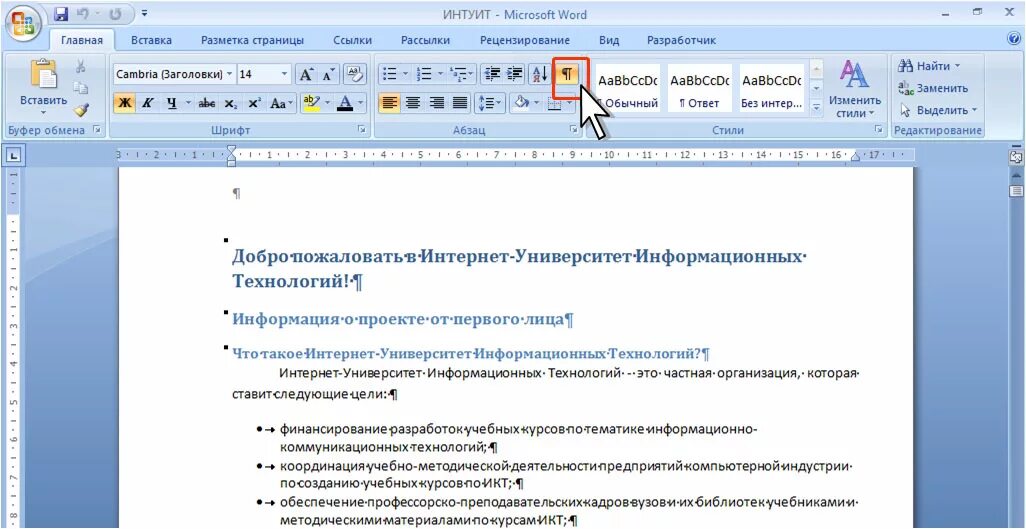The image size is (1026, 529).
Task: Expand the styles gallery more button
Action: point(817,105)
